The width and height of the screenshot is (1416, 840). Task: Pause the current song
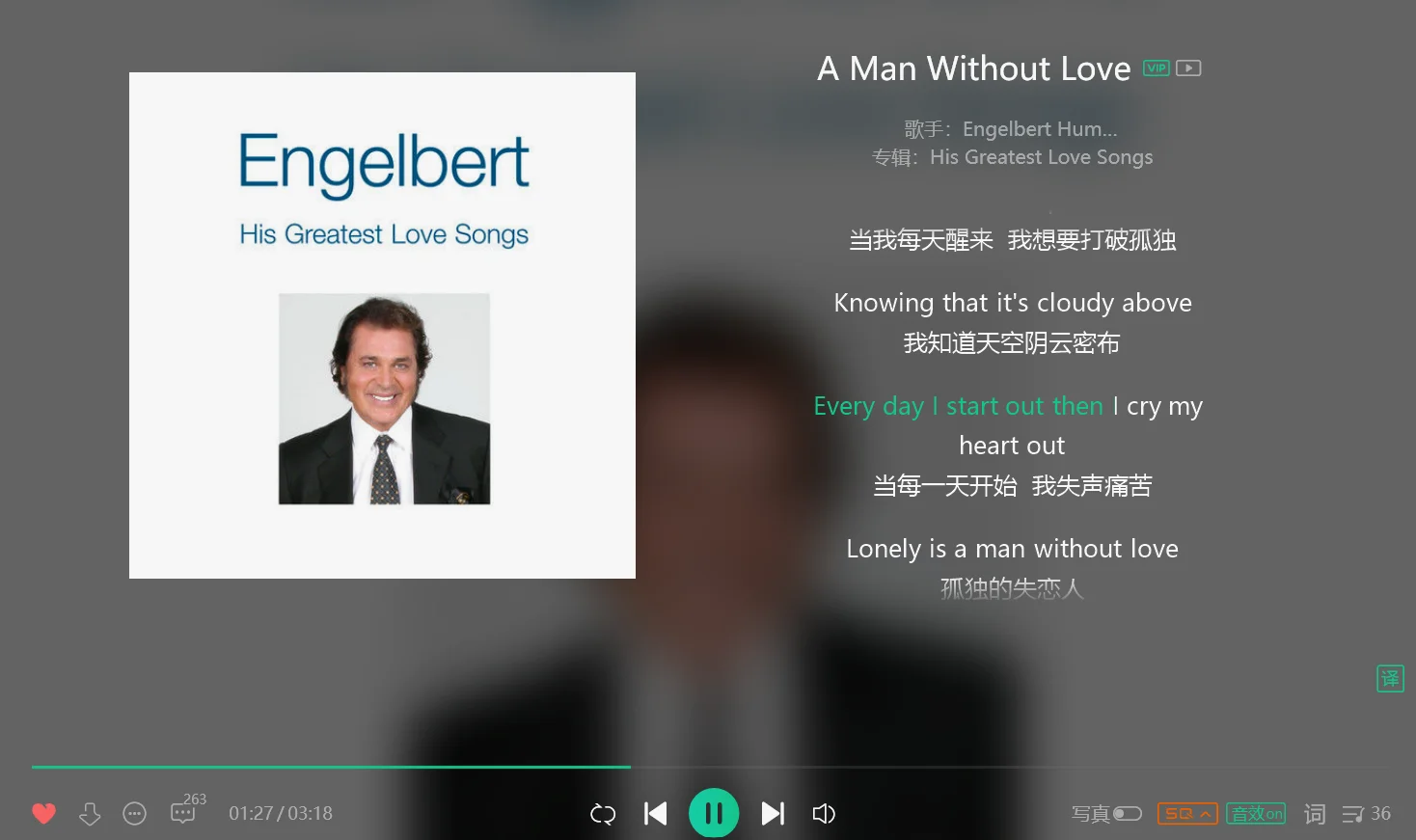714,813
